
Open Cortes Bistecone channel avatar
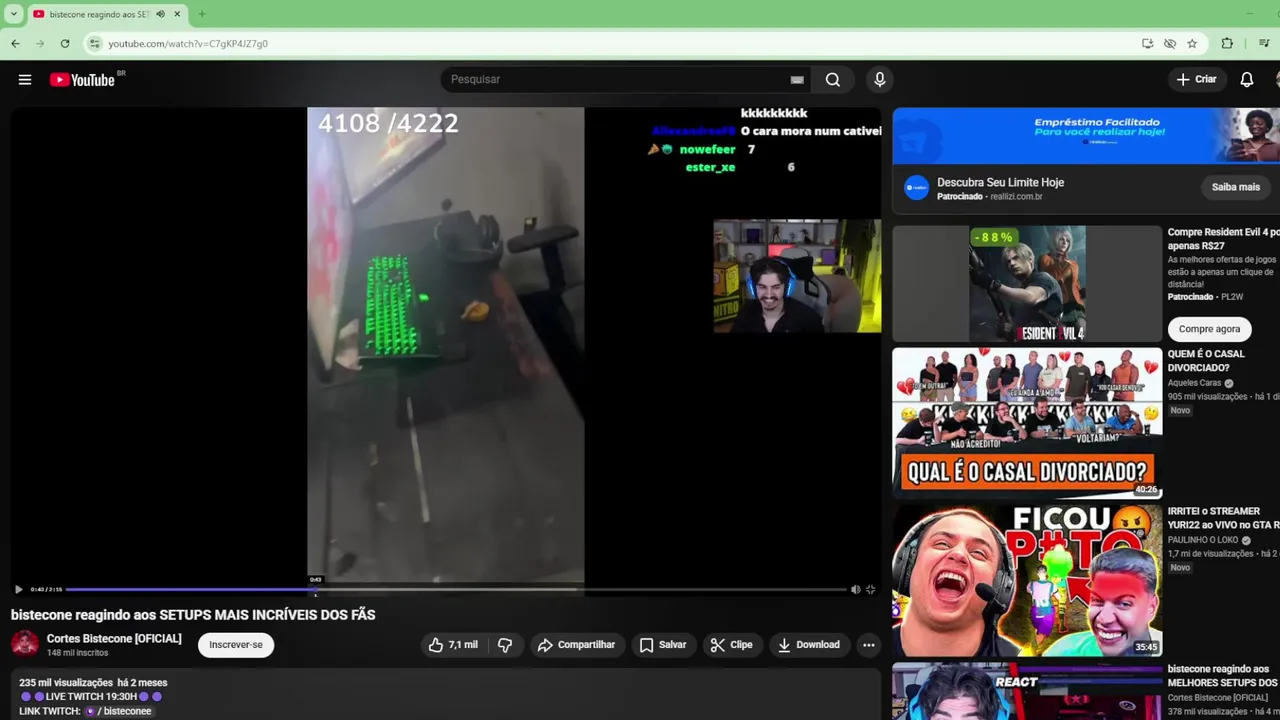coord(25,645)
